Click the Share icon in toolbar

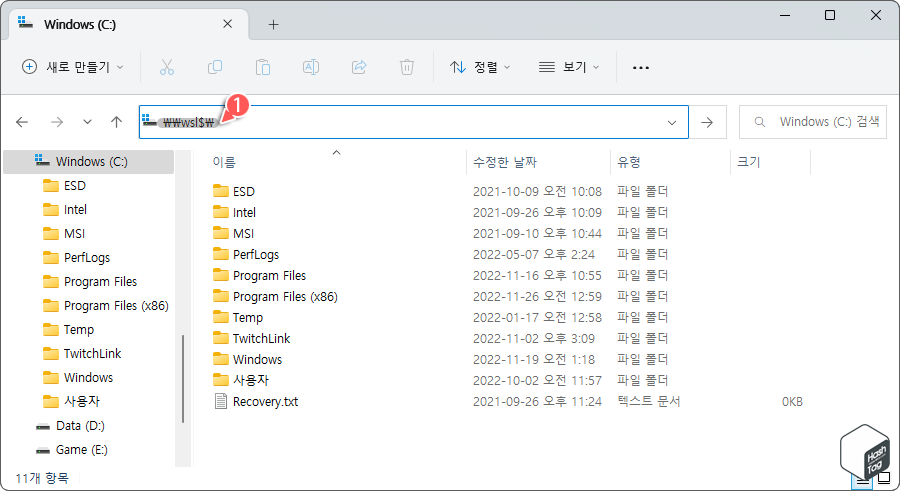359,67
